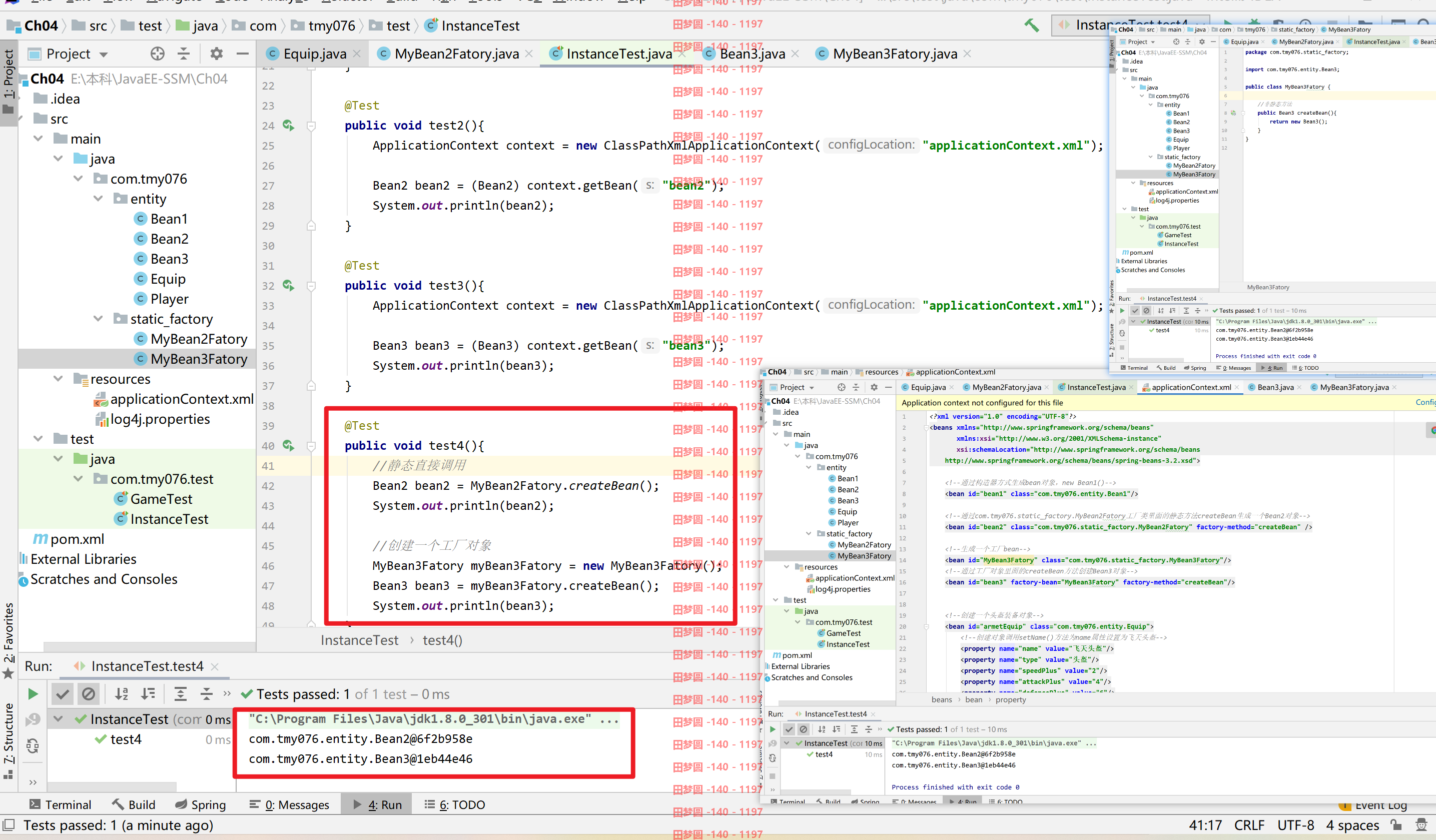Fold the test4 method in editor gutter
The width and height of the screenshot is (1436, 840).
pyautogui.click(x=311, y=446)
